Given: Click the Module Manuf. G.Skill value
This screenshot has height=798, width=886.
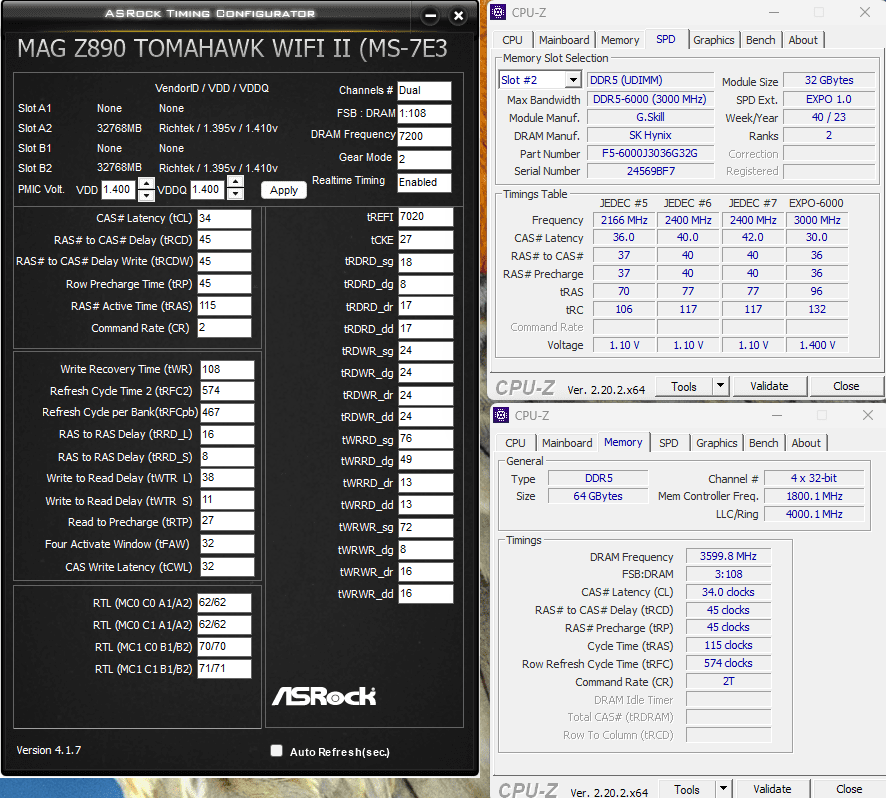Looking at the screenshot, I should coord(650,117).
